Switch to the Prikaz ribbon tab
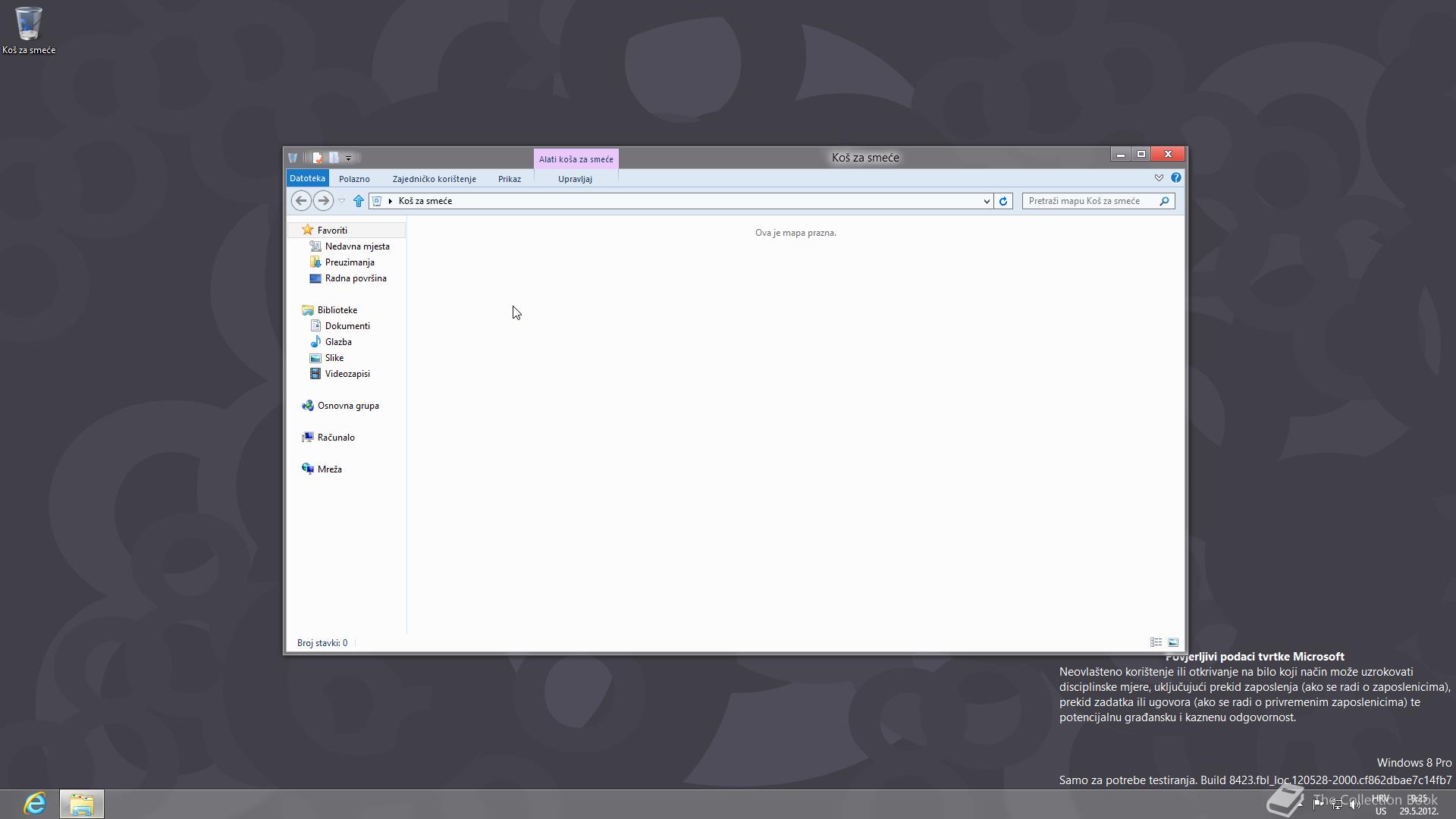The width and height of the screenshot is (1456, 819). [x=509, y=178]
